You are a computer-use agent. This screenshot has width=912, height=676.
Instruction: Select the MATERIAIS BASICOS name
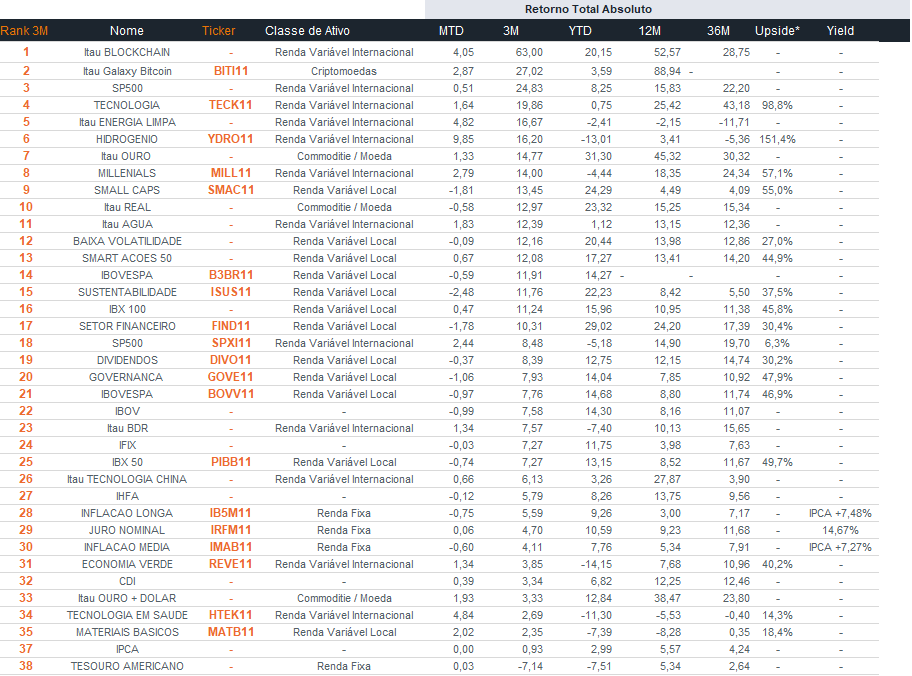tap(127, 632)
